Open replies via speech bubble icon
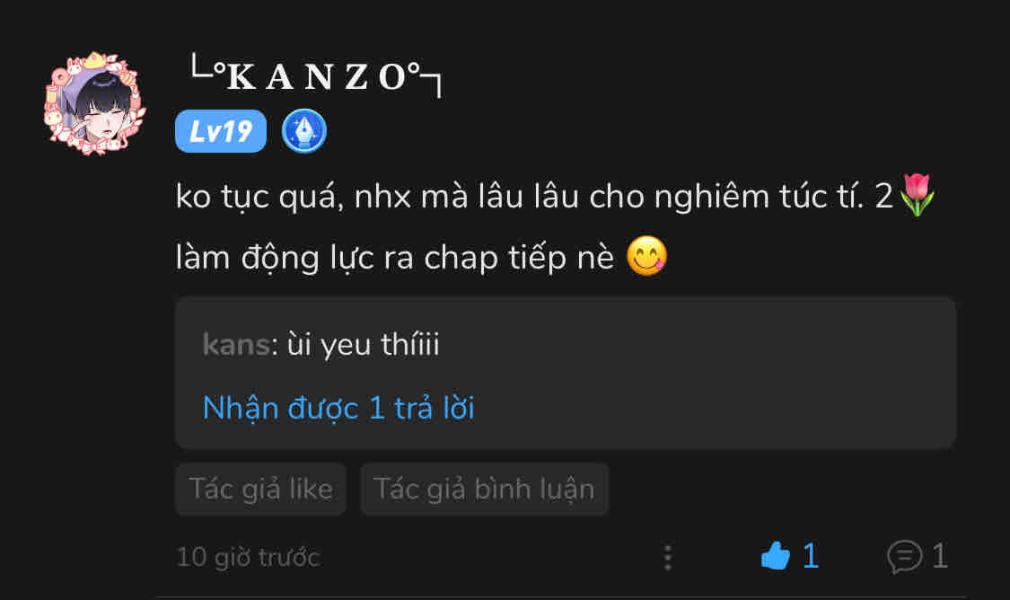This screenshot has width=1010, height=600. point(904,556)
